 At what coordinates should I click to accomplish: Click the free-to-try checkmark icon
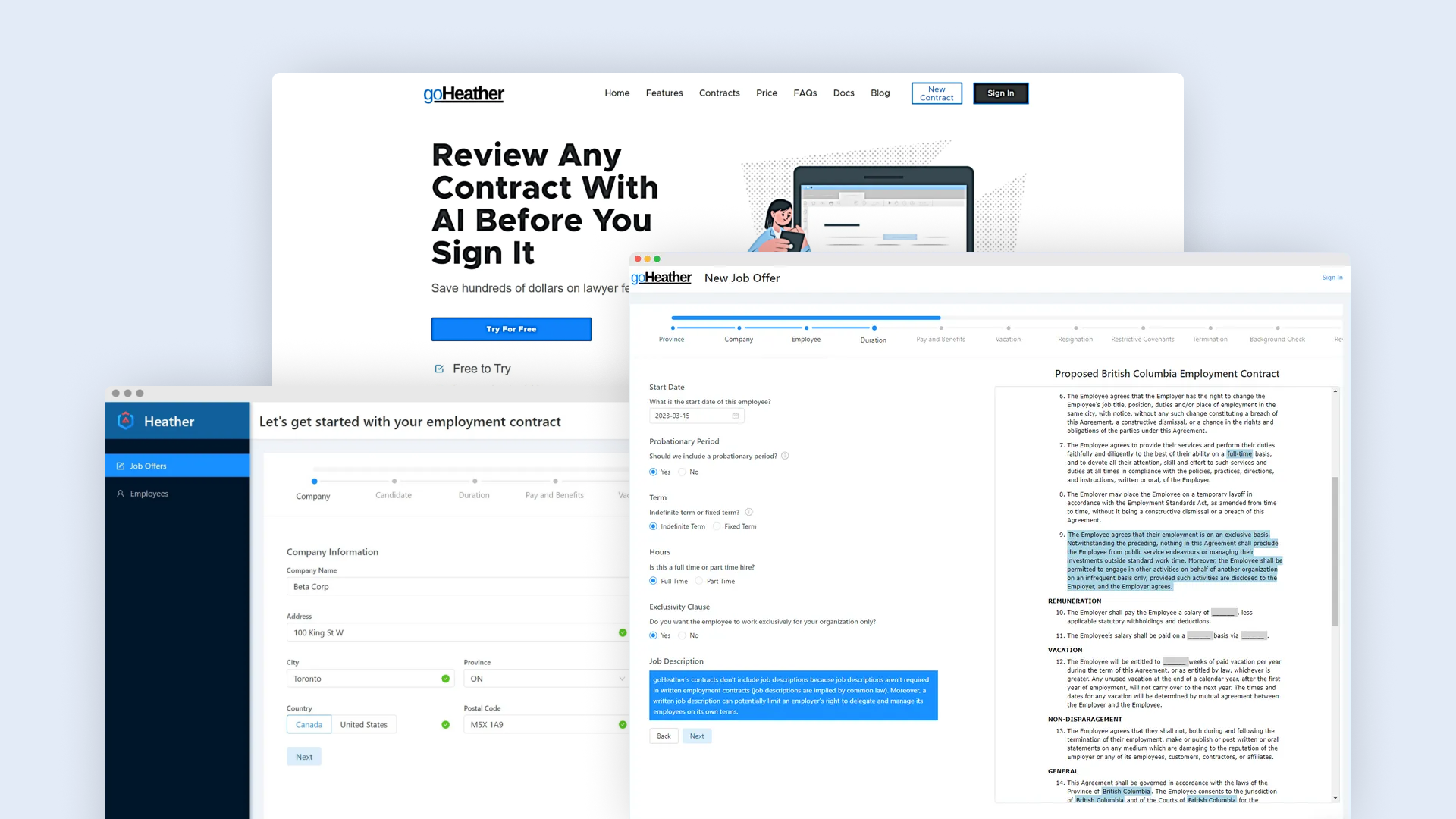(438, 368)
